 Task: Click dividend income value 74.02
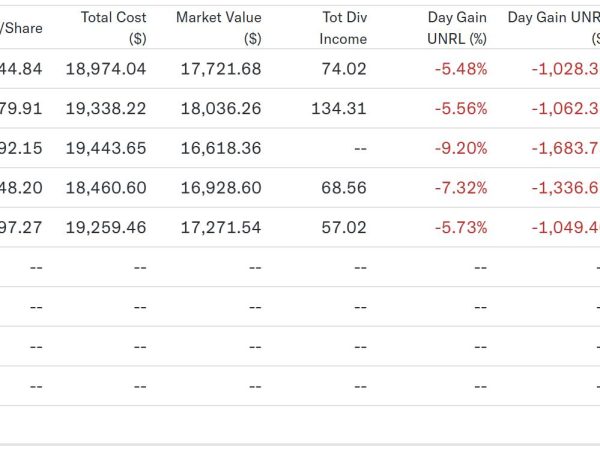click(344, 69)
